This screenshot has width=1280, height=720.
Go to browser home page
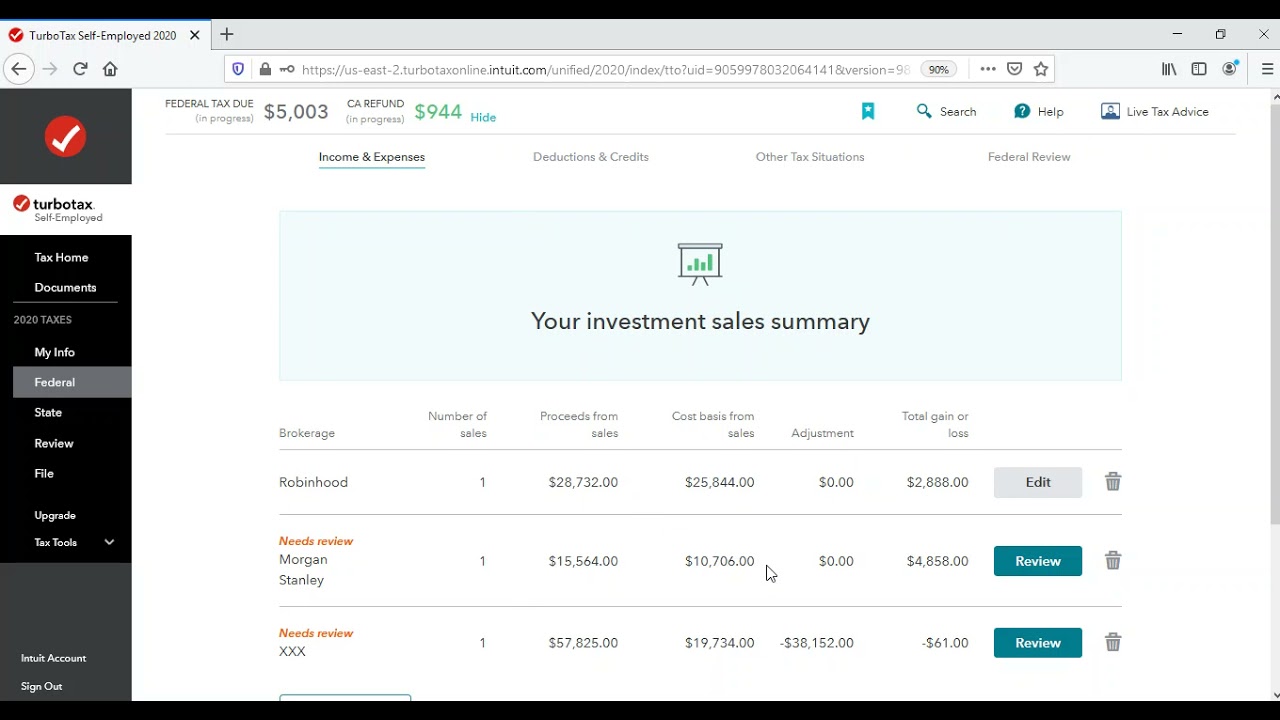tap(110, 69)
